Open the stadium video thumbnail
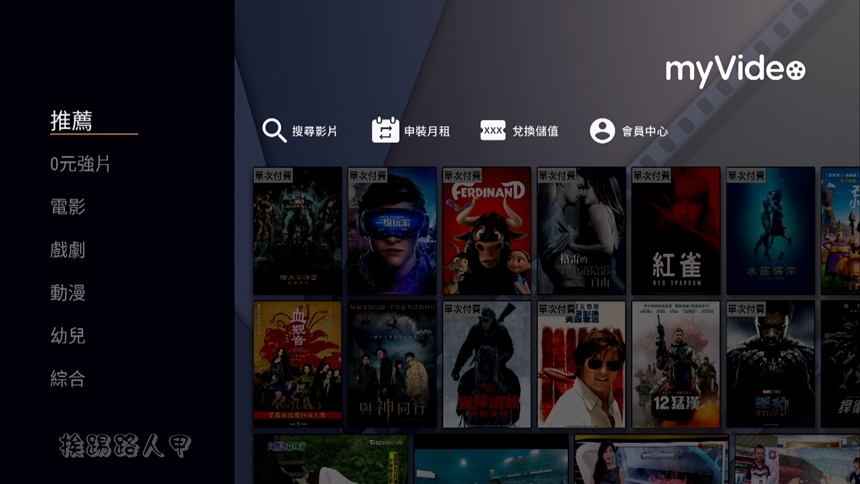Viewport: 860px width, 484px height. pos(491,459)
